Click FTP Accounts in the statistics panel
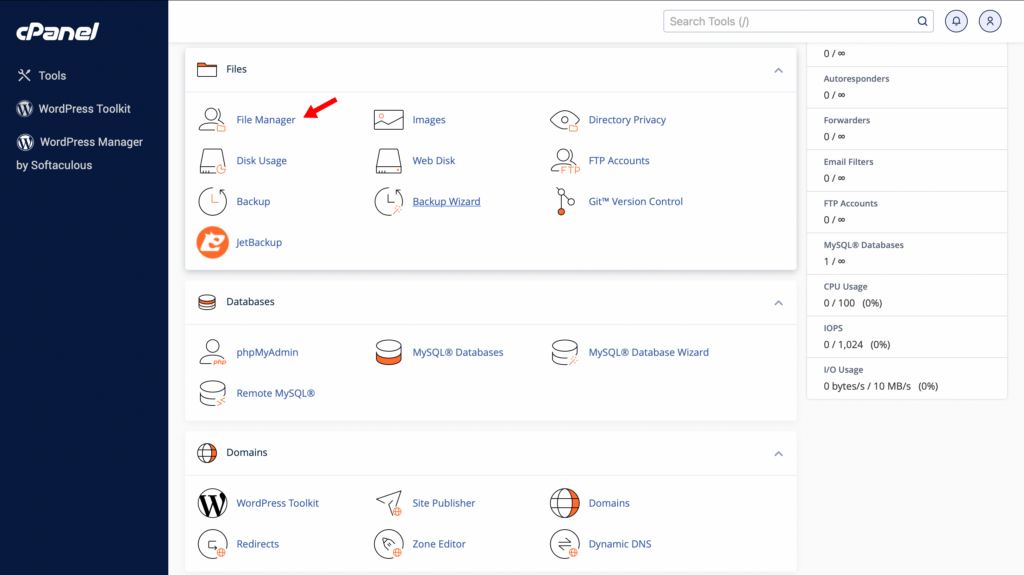The width and height of the screenshot is (1024, 575). click(x=850, y=204)
